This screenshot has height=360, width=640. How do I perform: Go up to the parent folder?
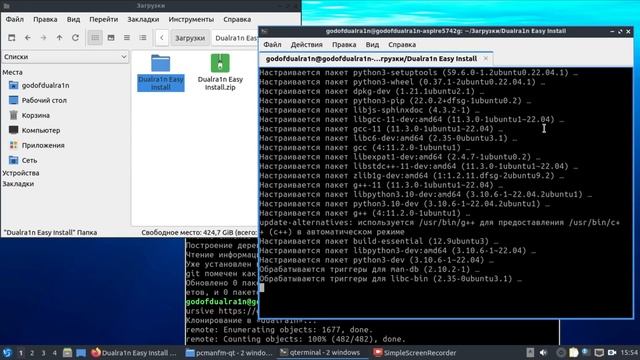pyautogui.click(x=59, y=38)
